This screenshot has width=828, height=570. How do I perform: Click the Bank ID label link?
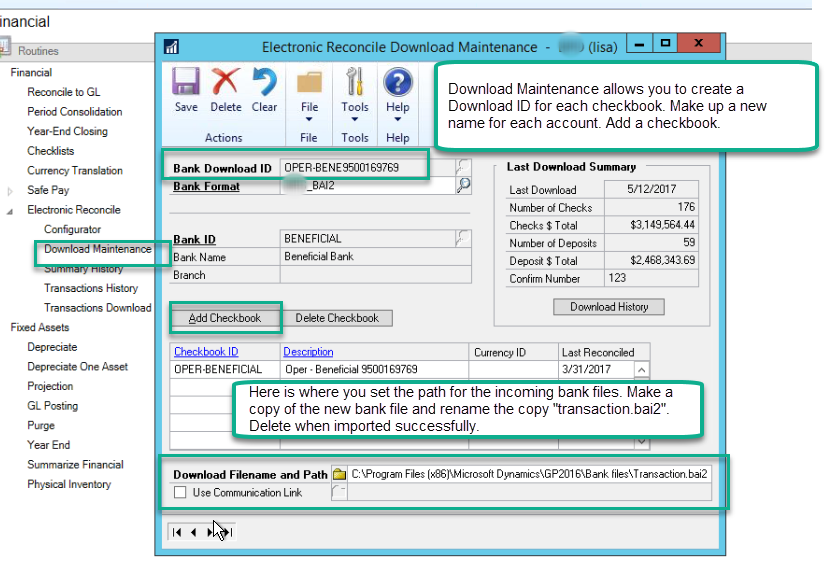(x=194, y=239)
